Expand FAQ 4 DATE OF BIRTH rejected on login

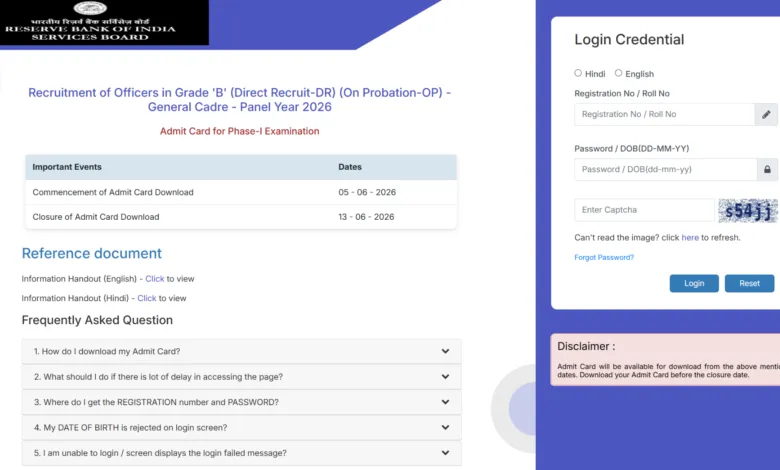[241, 427]
